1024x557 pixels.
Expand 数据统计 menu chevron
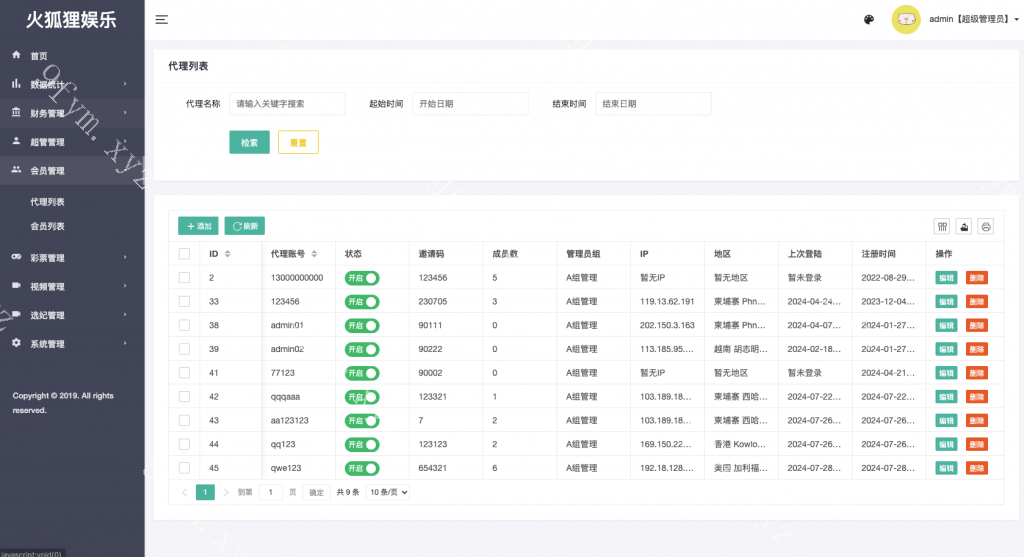click(125, 84)
